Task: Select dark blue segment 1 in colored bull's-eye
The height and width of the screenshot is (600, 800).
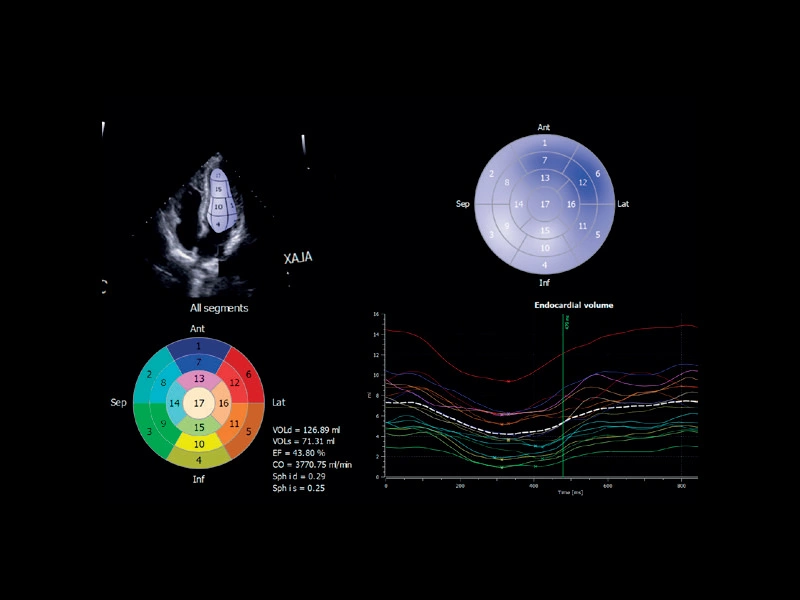Action: (199, 346)
